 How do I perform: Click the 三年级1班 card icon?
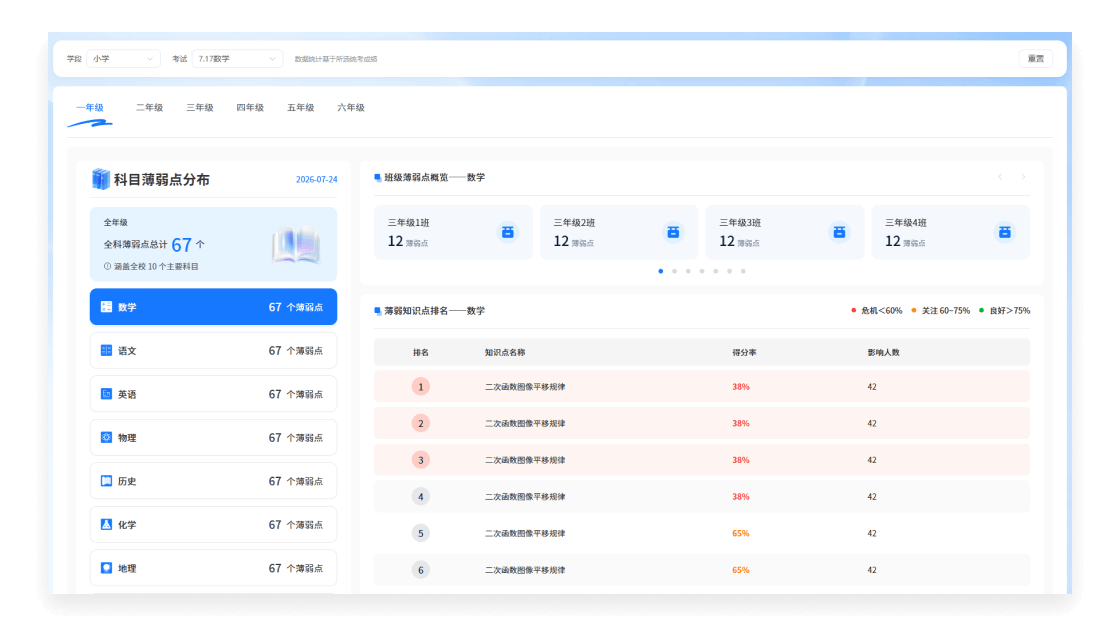pos(507,232)
